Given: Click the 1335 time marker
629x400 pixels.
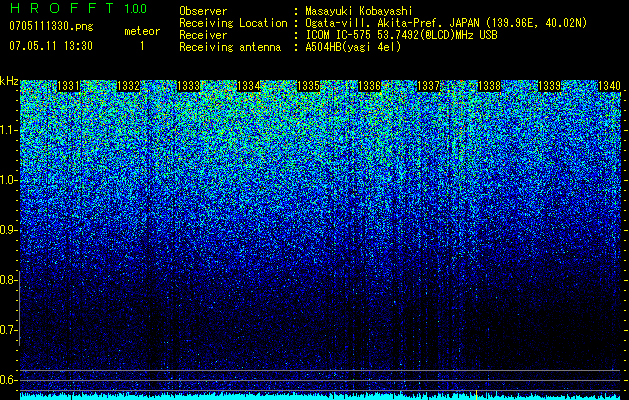Looking at the screenshot, I should tap(309, 86).
